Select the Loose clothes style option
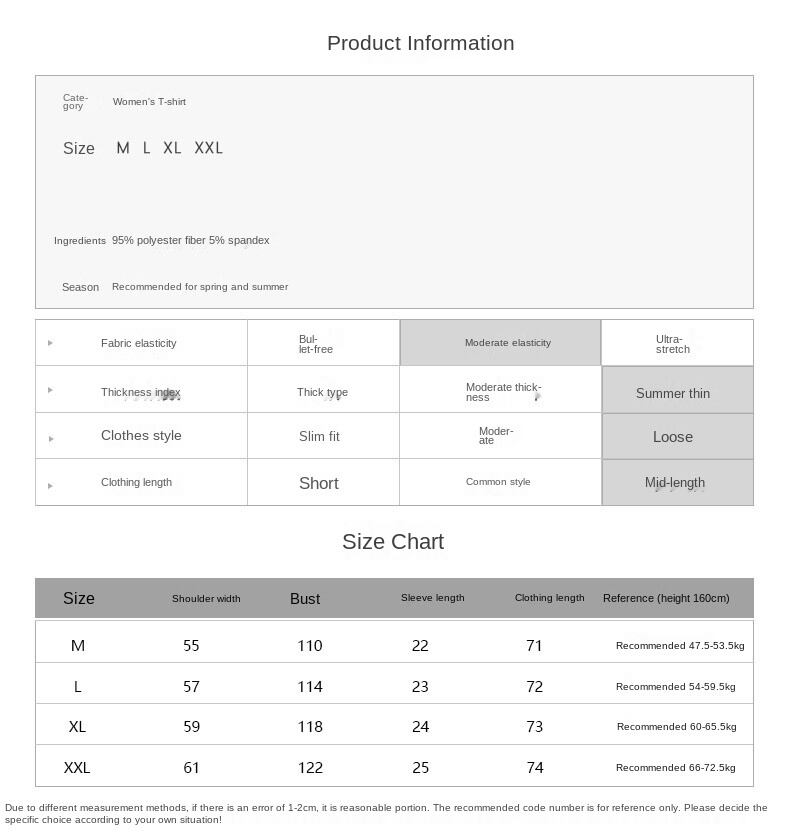The image size is (790, 838). (673, 437)
